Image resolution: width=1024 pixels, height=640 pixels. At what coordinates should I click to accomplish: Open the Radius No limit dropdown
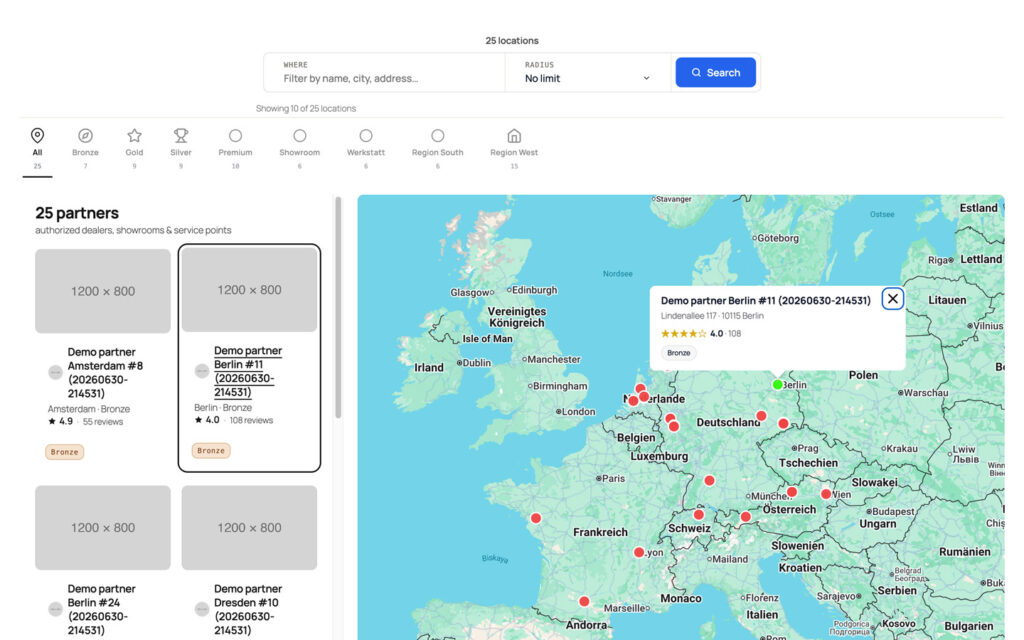click(587, 72)
